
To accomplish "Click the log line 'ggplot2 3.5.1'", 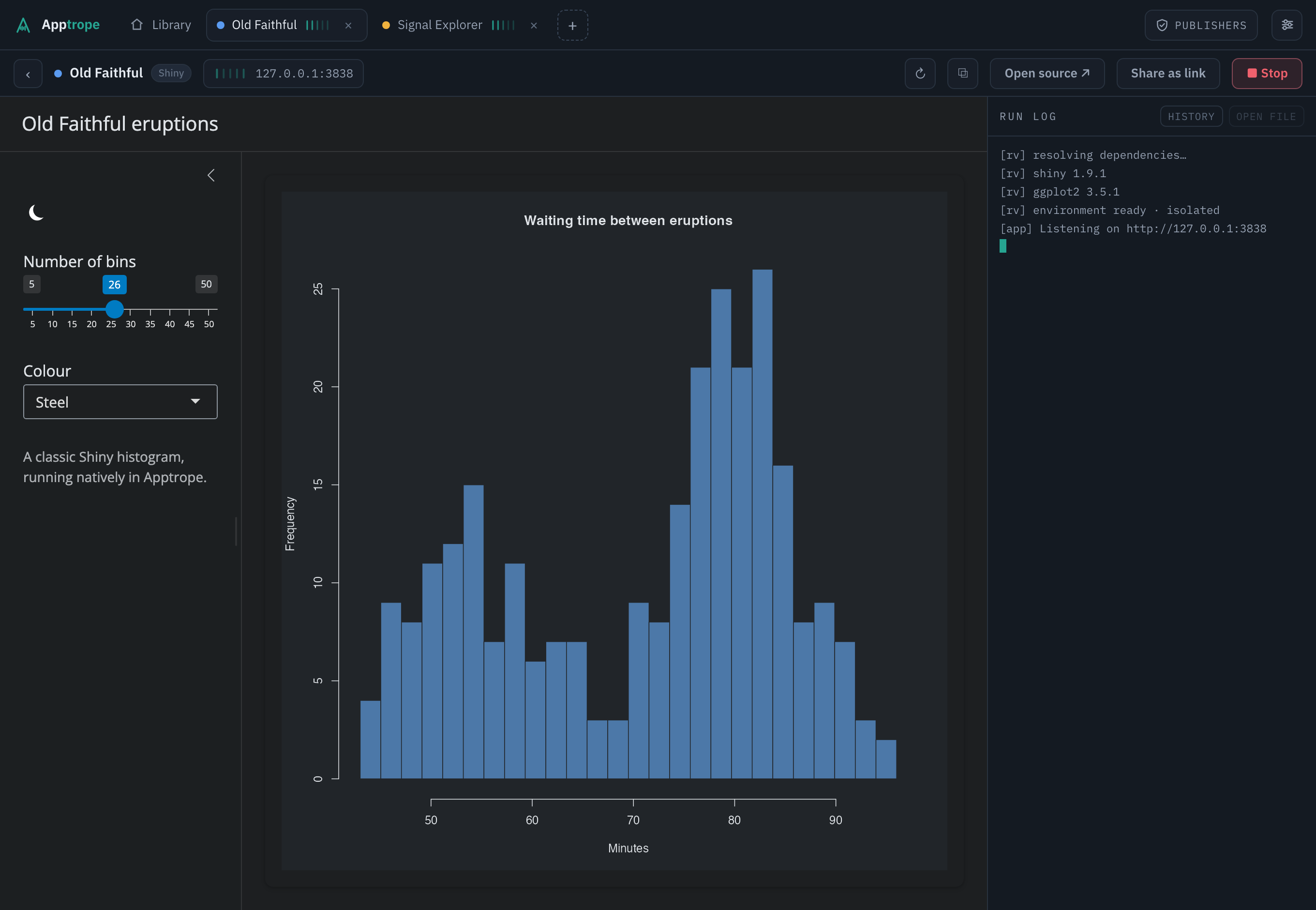I will coord(1060,192).
